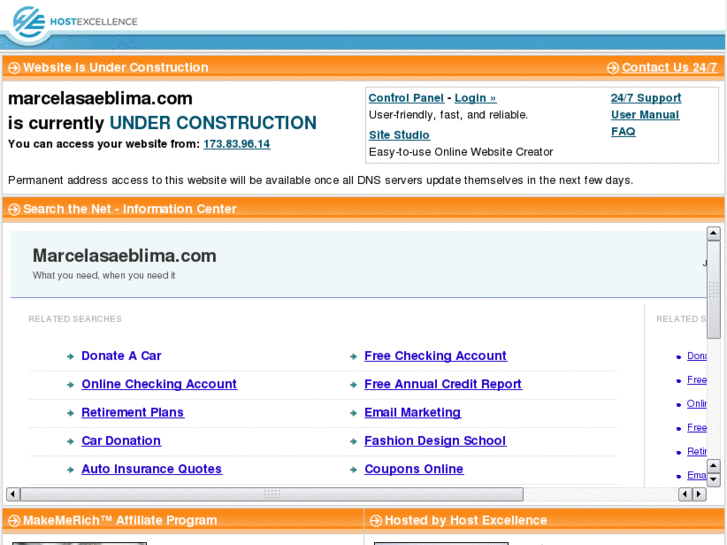Click bullet arrow next to Coupons Online
This screenshot has height=545, width=727.
353,470
